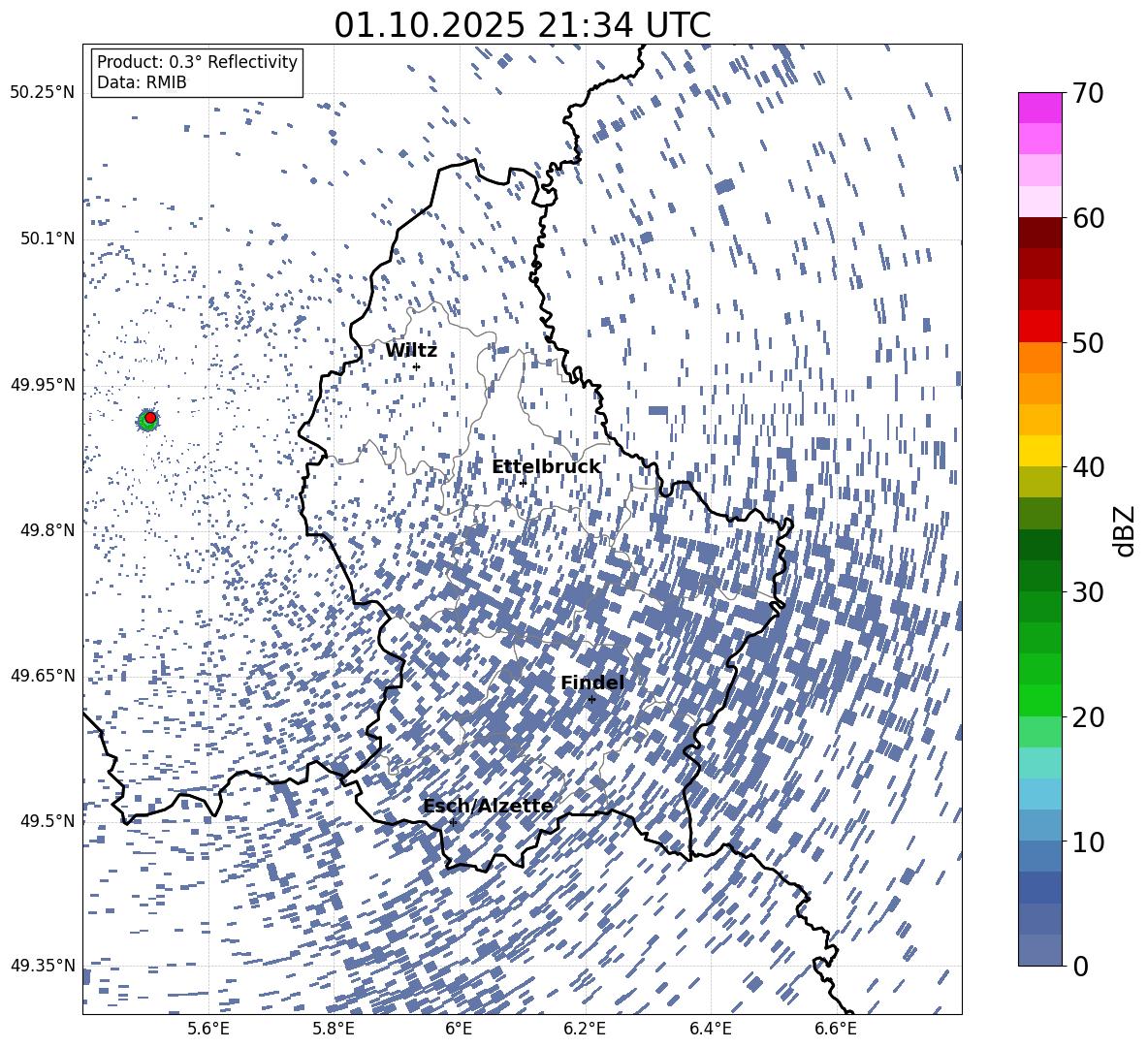Click the Product: 0.3° Reflectivity text
Screen dimensions: 1148x1048
click(198, 61)
